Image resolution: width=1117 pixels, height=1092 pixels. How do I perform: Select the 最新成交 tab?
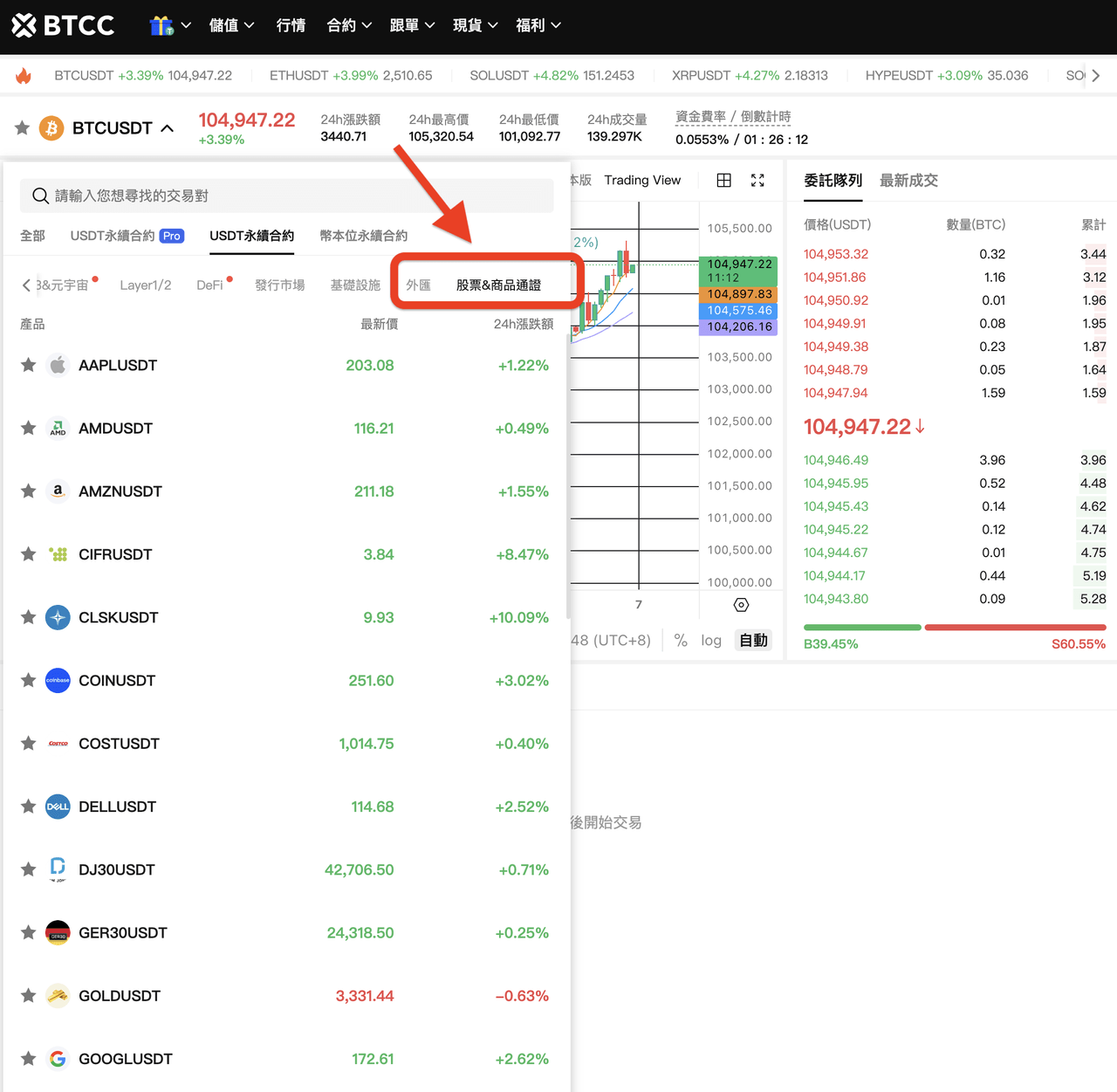tap(908, 181)
